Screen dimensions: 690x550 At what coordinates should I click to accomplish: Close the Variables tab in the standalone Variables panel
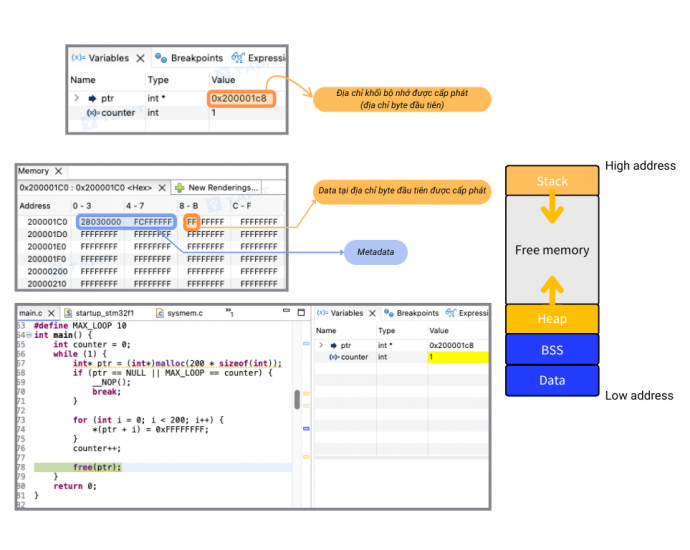pyautogui.click(x=140, y=58)
